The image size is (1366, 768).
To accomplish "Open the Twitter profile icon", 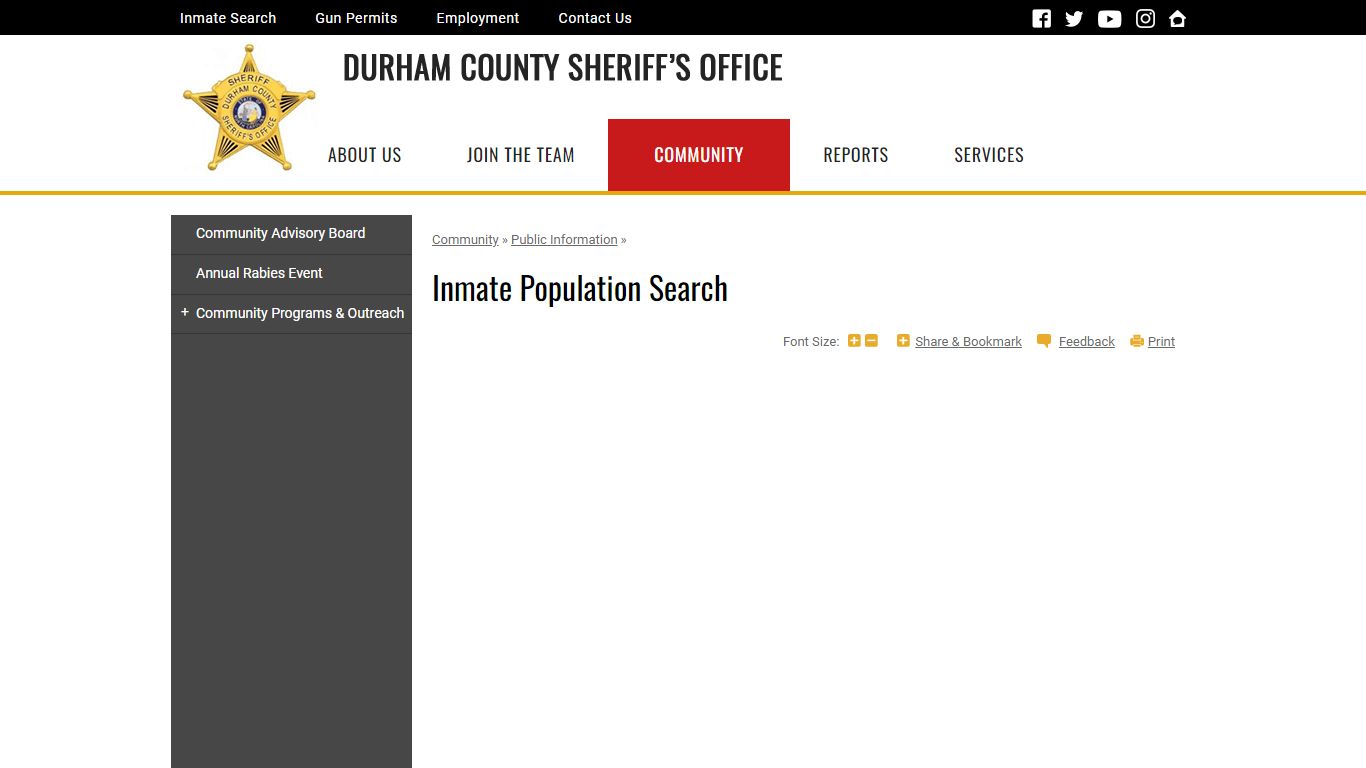I will click(1074, 18).
